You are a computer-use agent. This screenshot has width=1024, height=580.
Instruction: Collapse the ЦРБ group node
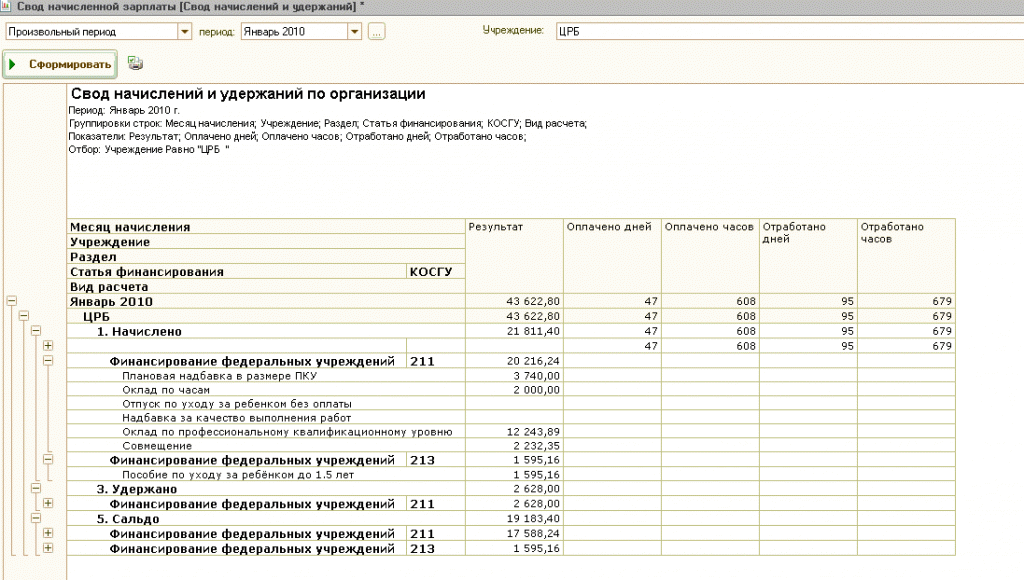[x=24, y=316]
